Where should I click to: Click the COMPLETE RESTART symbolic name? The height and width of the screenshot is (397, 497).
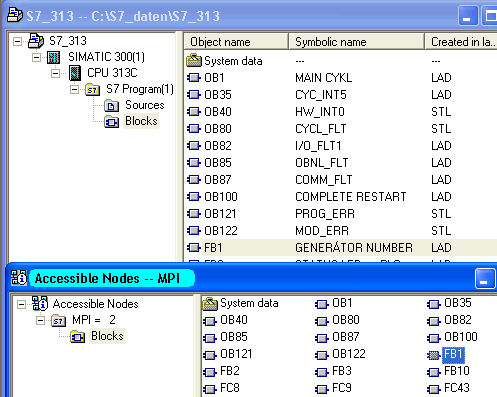[351, 197]
